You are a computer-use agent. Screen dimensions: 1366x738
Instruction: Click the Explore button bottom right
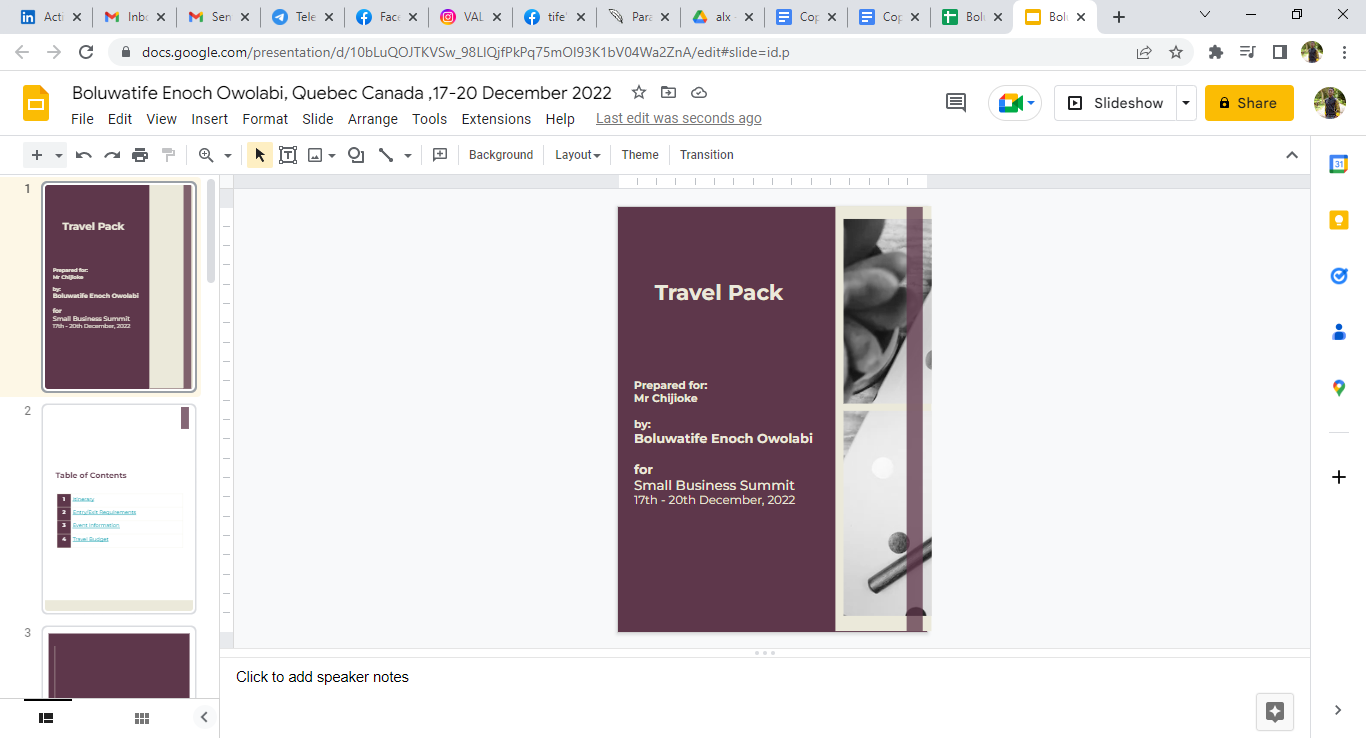[1275, 712]
